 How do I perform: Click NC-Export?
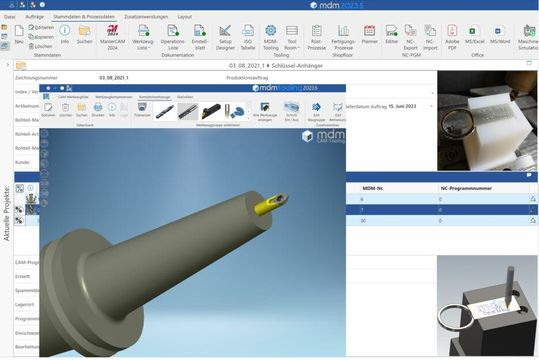pyautogui.click(x=410, y=37)
